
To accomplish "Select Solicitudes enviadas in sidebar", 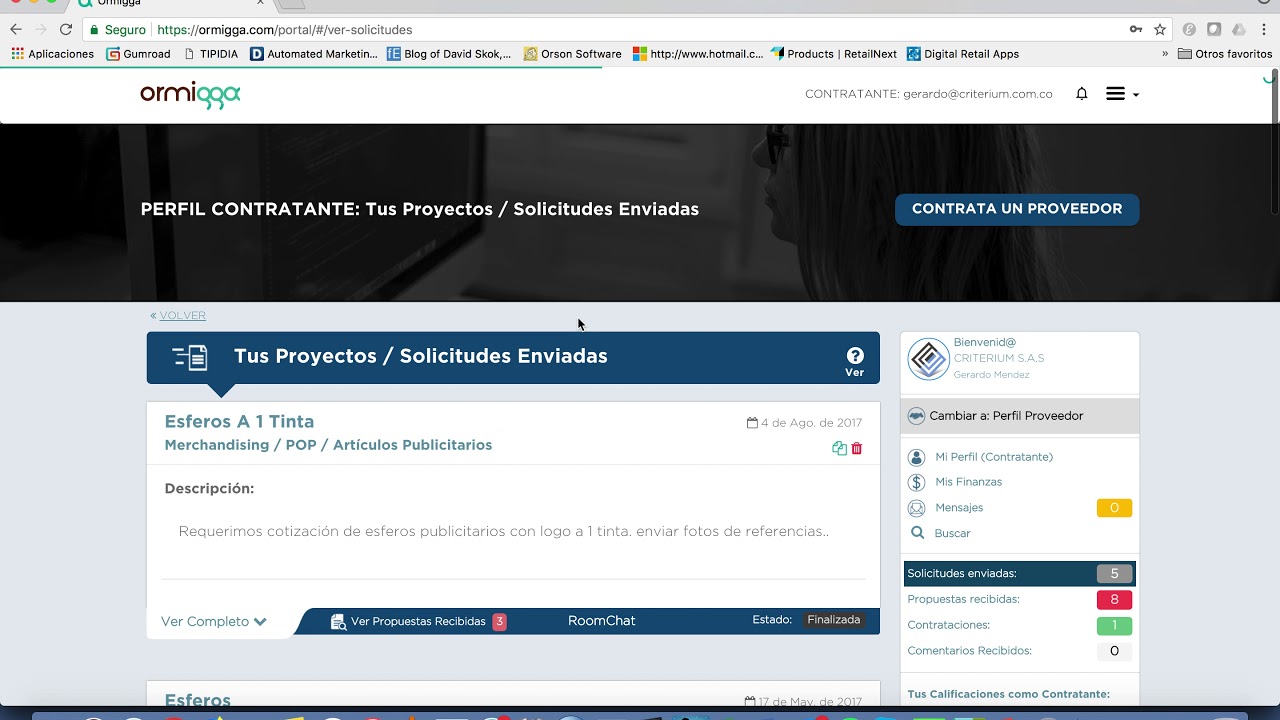I will pos(1020,574).
